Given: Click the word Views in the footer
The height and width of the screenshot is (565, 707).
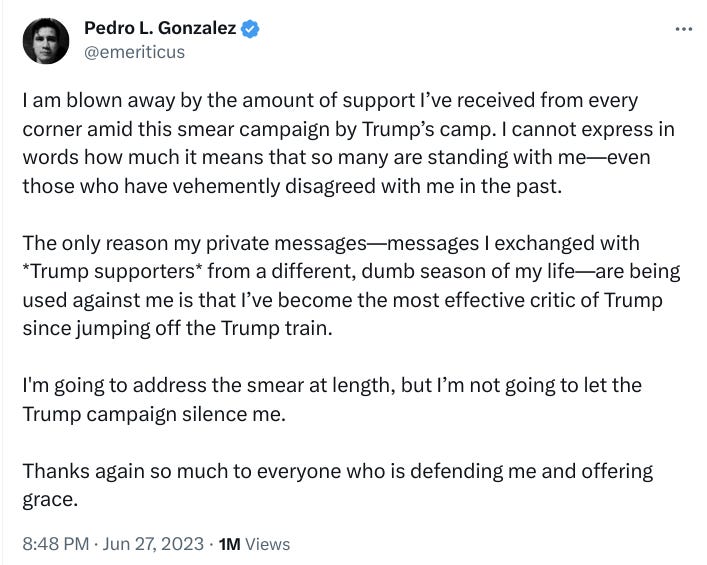Looking at the screenshot, I should click(267, 544).
